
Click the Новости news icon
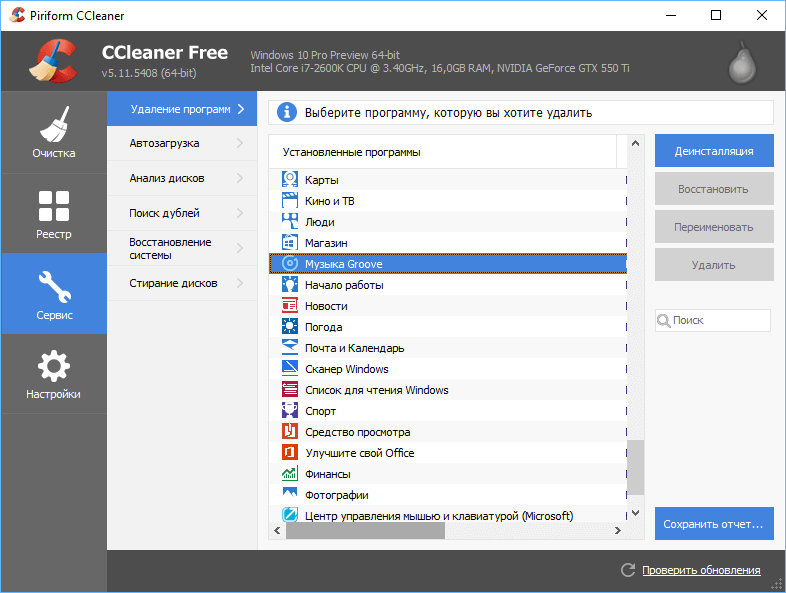290,306
